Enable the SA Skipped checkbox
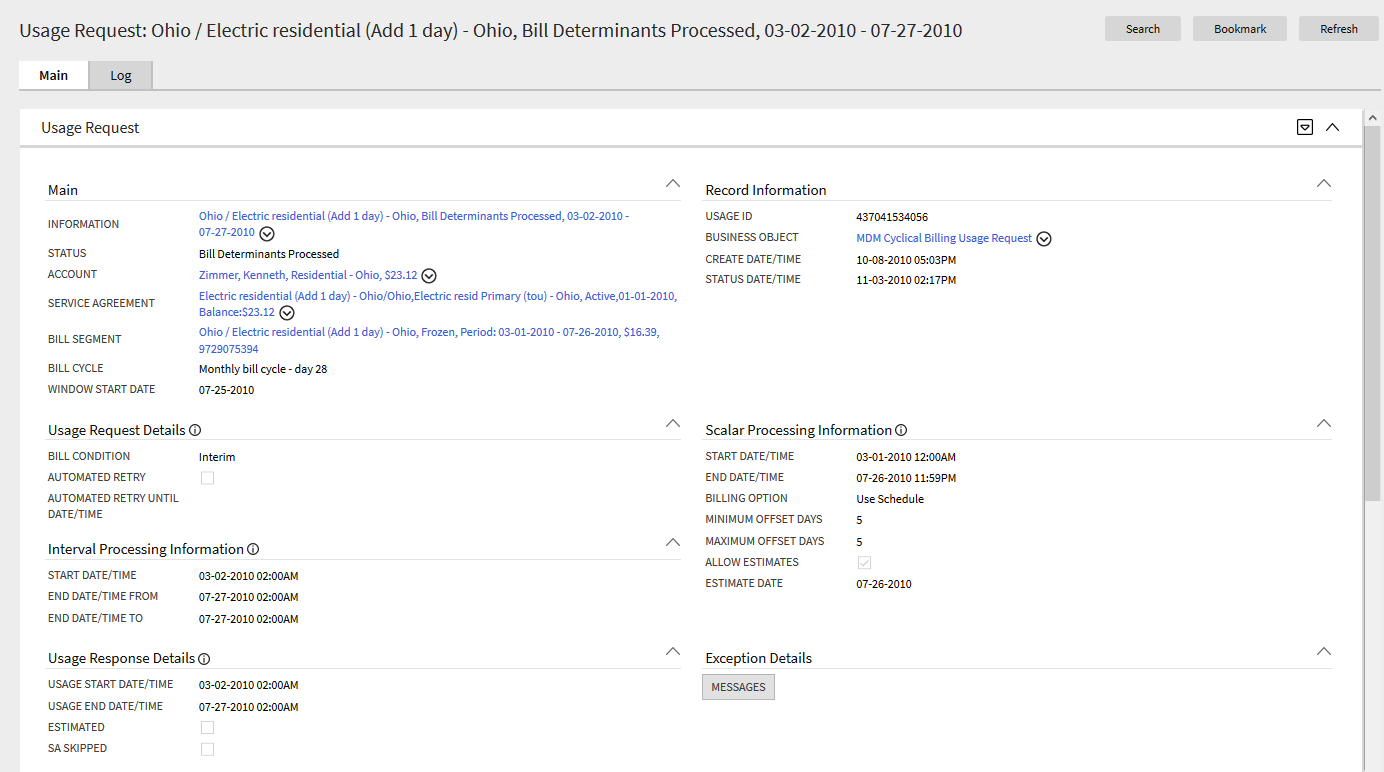Screen dimensions: 1384x772 click(x=207, y=748)
